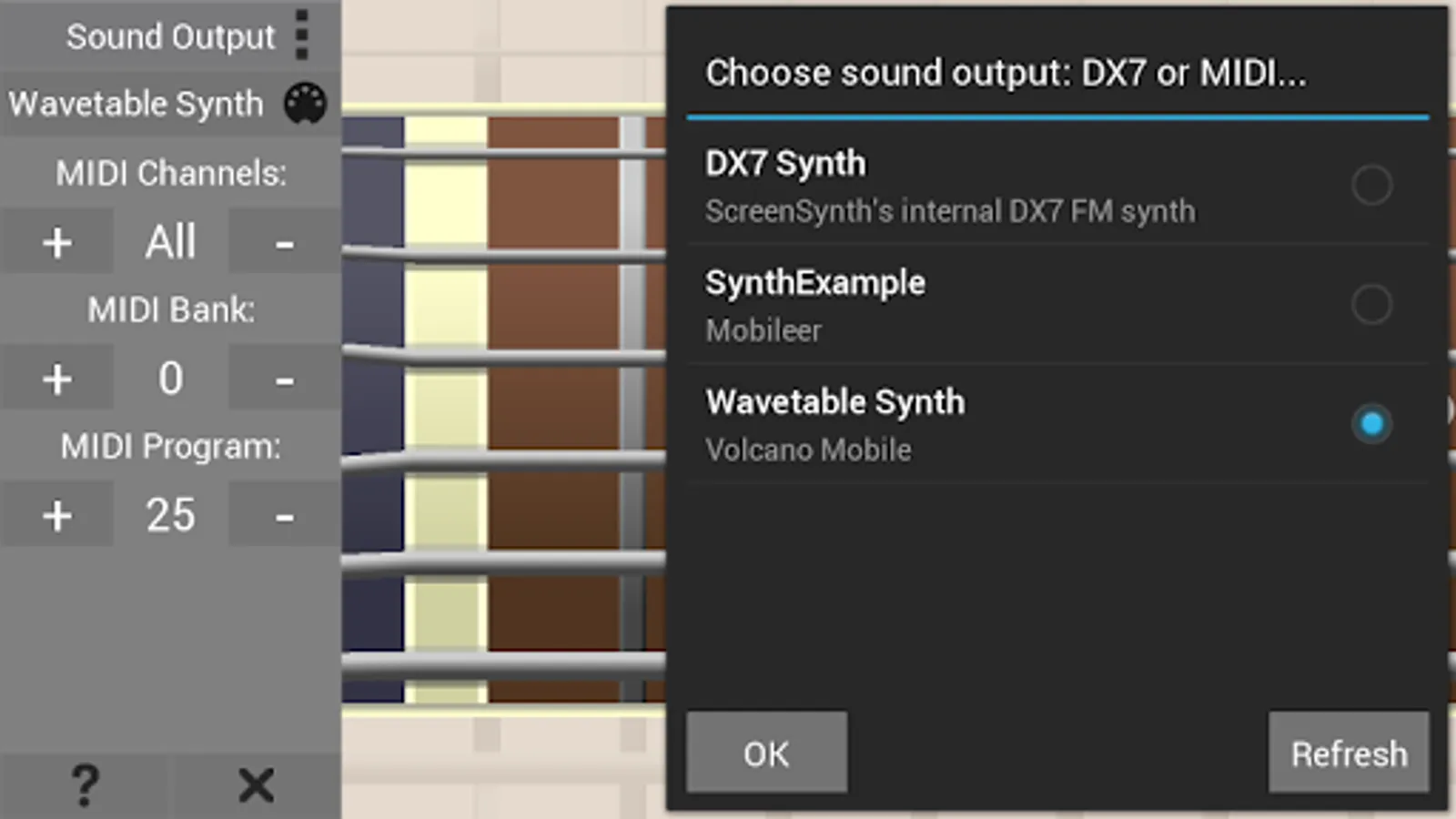Confirm sound output with OK
This screenshot has height=819, width=1456.
(767, 753)
